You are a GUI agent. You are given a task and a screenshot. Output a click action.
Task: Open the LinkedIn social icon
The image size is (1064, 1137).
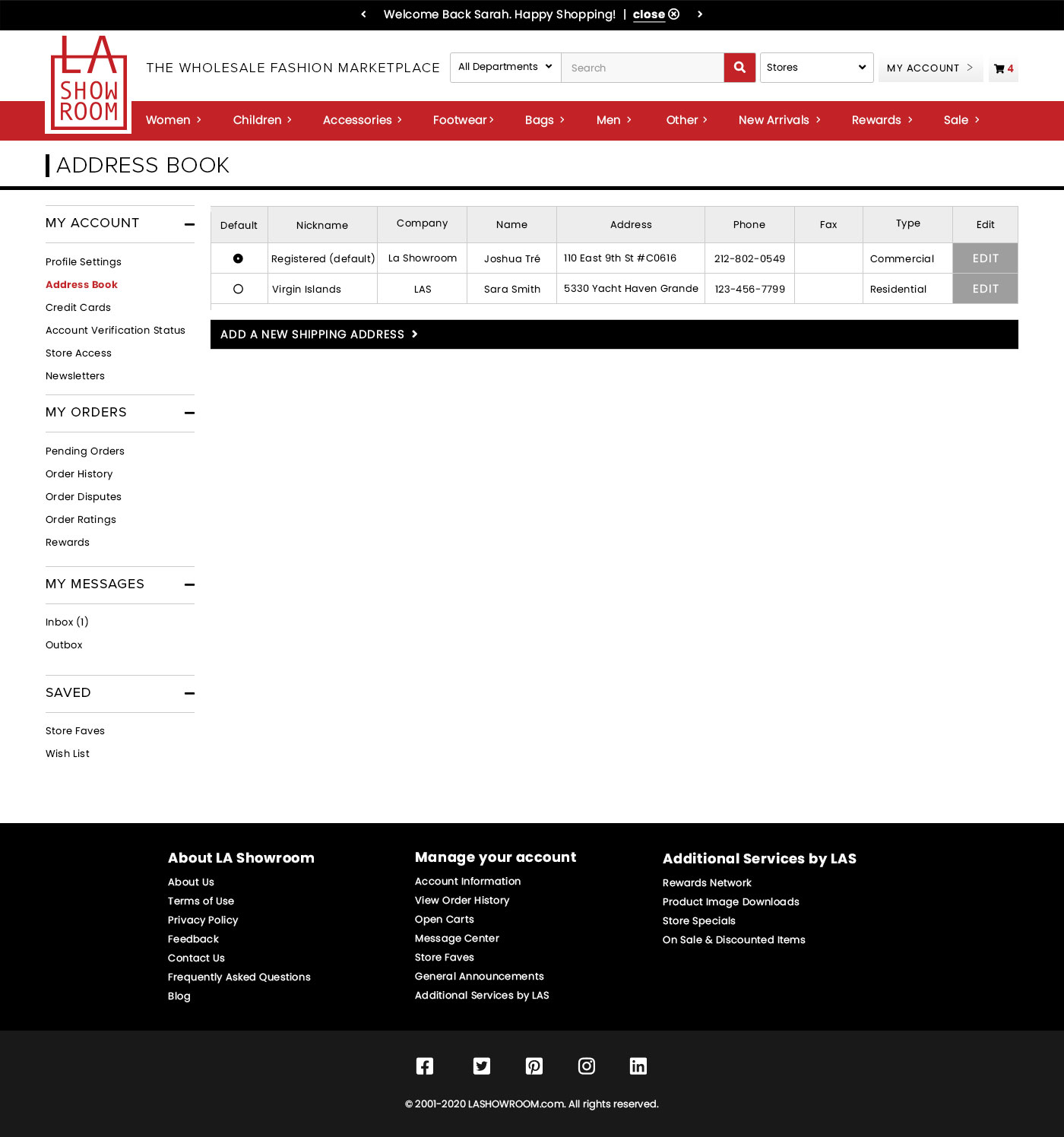638,1066
